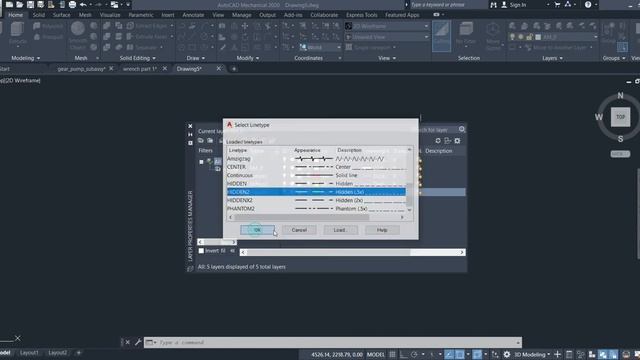Screen dimensions: 640x360
Task: Open the Parametric ribbon tab
Action: point(141,15)
